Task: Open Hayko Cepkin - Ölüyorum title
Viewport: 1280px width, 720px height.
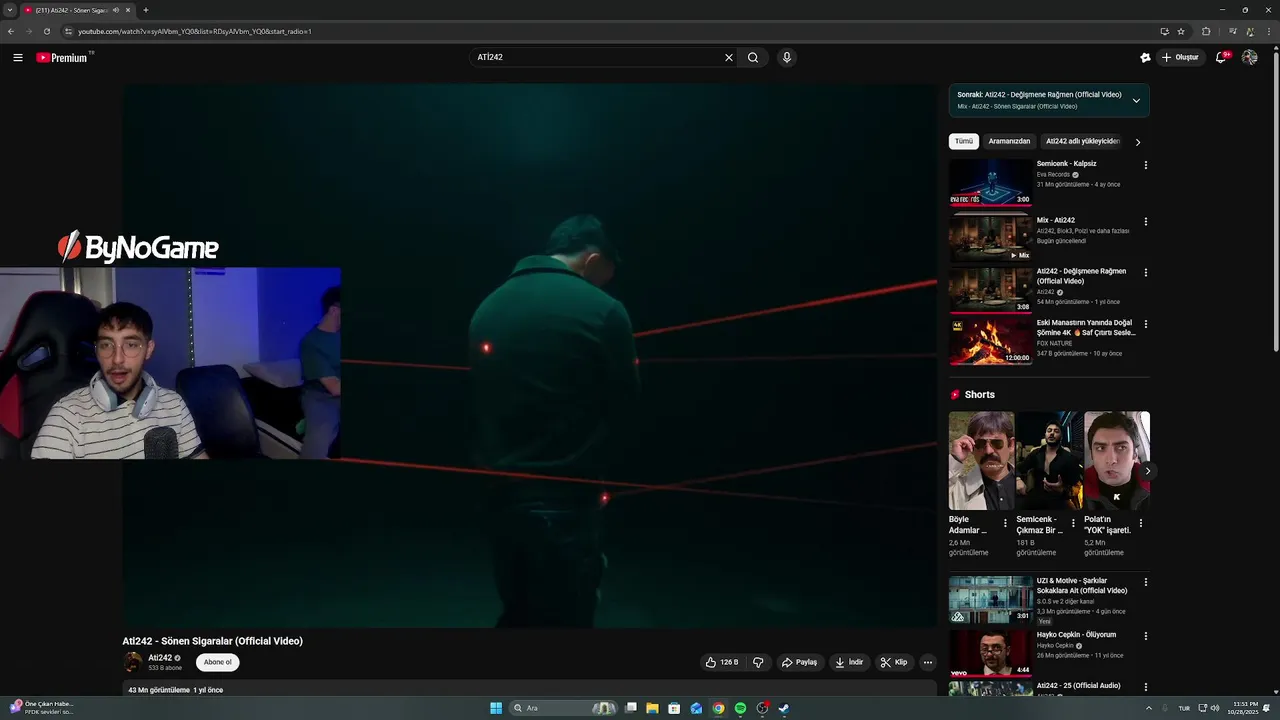Action: [x=1076, y=635]
